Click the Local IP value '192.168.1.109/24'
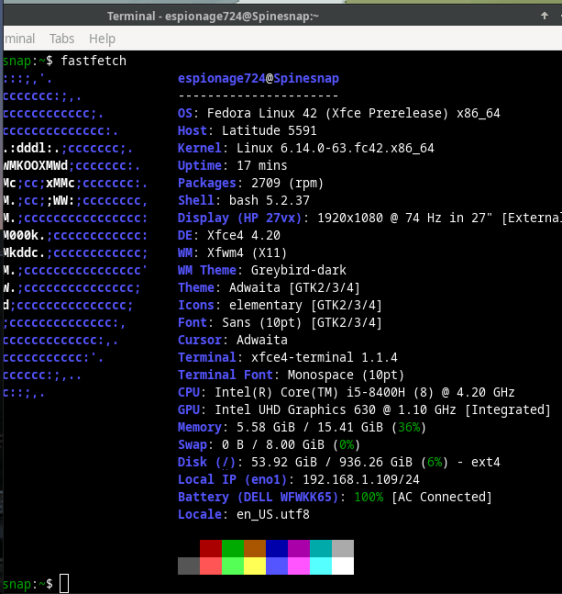The image size is (562, 594). pos(361,479)
